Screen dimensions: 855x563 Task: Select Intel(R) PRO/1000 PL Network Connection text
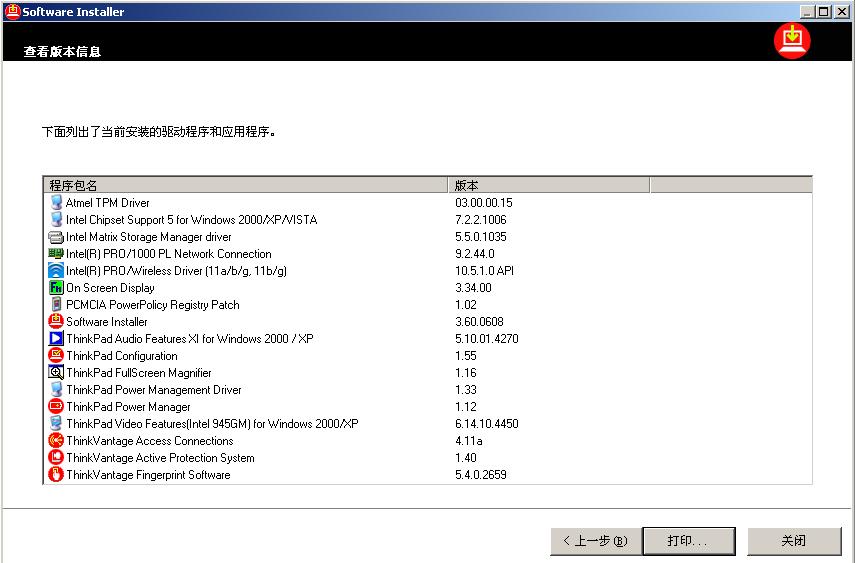[x=168, y=254]
